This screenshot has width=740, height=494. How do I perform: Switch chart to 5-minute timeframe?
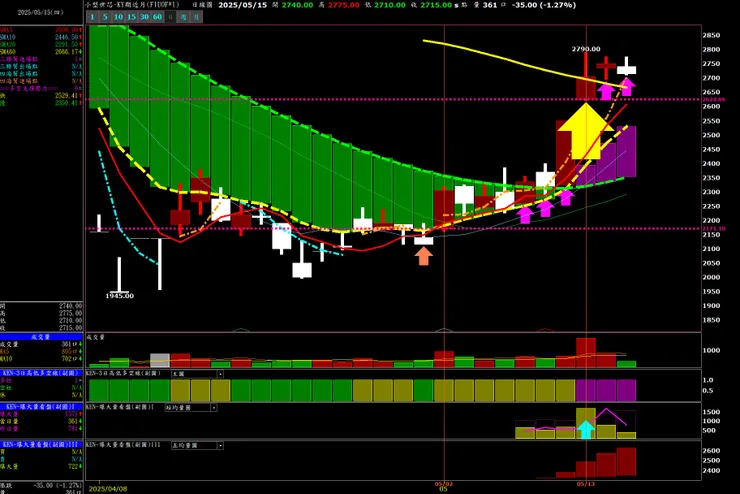105,17
